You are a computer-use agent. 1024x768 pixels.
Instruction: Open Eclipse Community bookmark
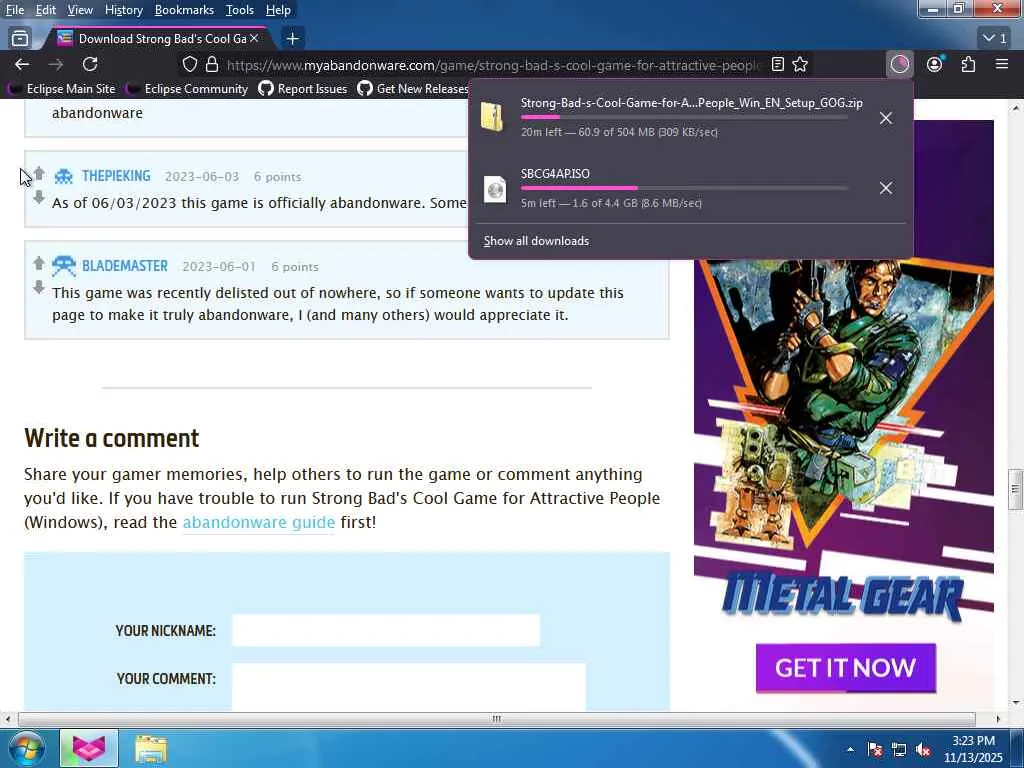point(187,88)
